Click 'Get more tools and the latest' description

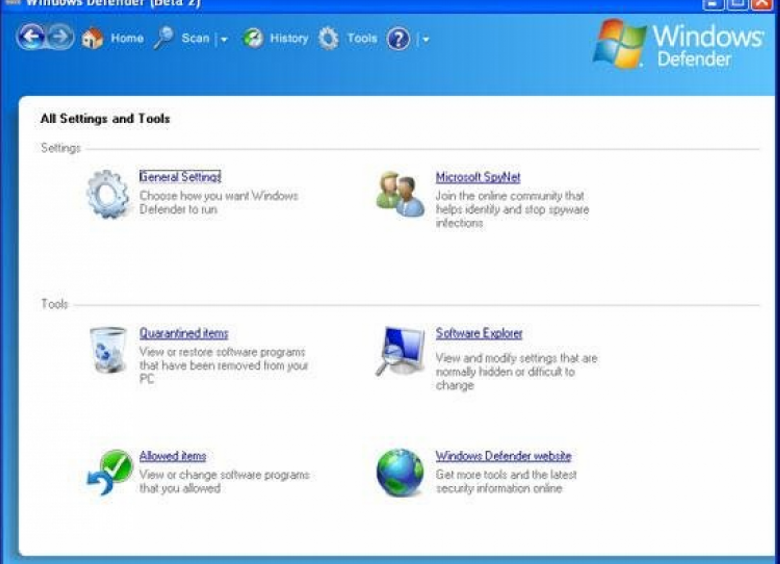pyautogui.click(x=506, y=481)
